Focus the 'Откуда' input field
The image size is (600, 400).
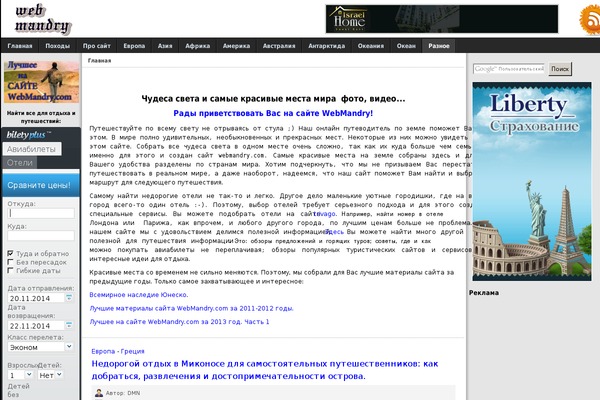click(41, 213)
